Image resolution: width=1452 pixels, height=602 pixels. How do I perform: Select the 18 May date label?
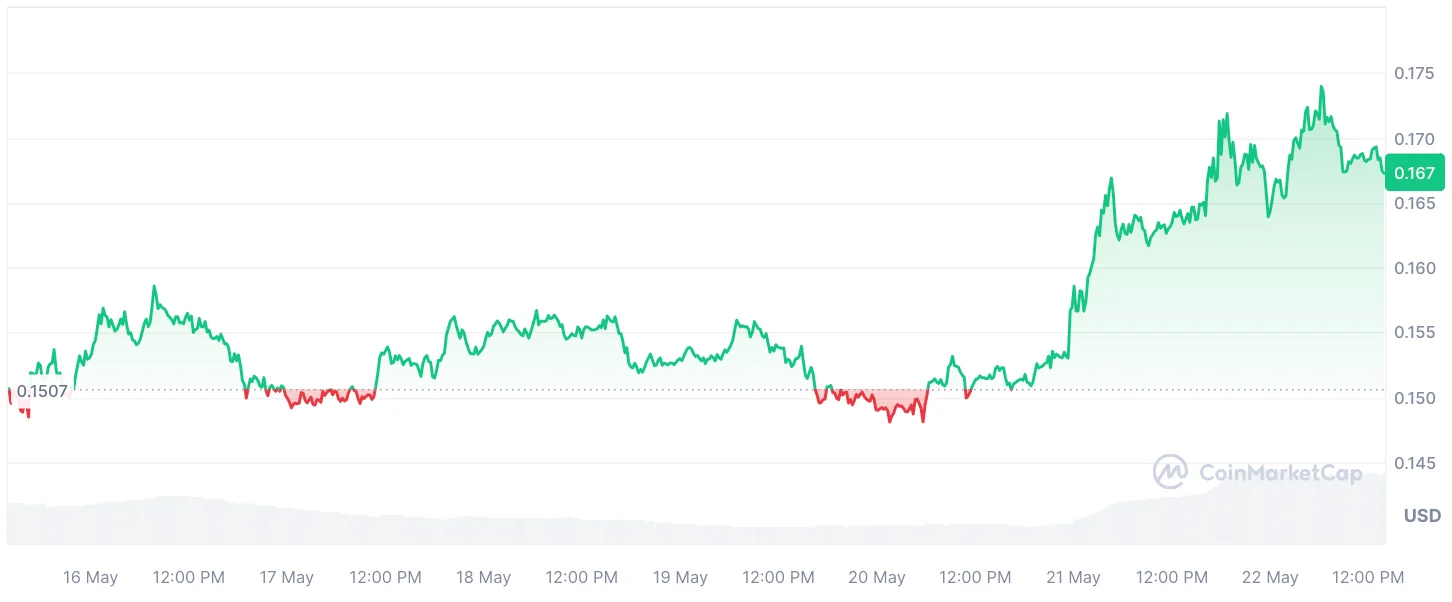click(x=483, y=577)
